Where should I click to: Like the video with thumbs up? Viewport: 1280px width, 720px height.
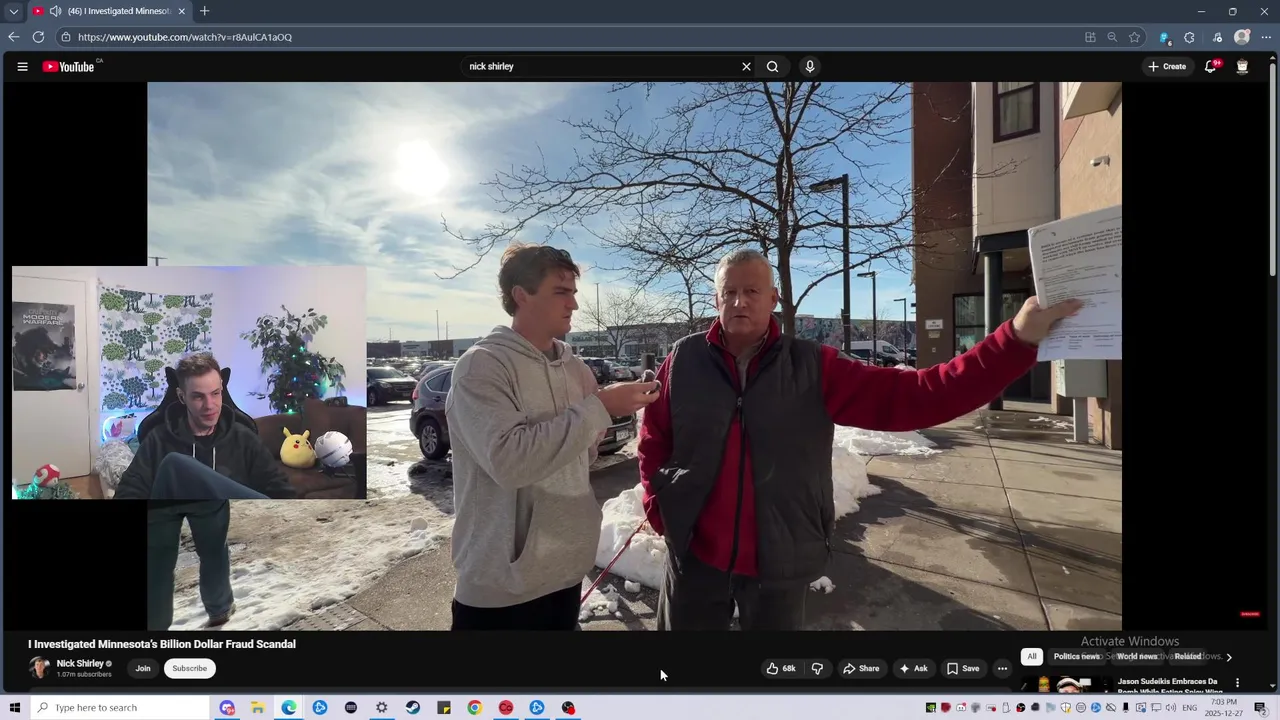781,668
